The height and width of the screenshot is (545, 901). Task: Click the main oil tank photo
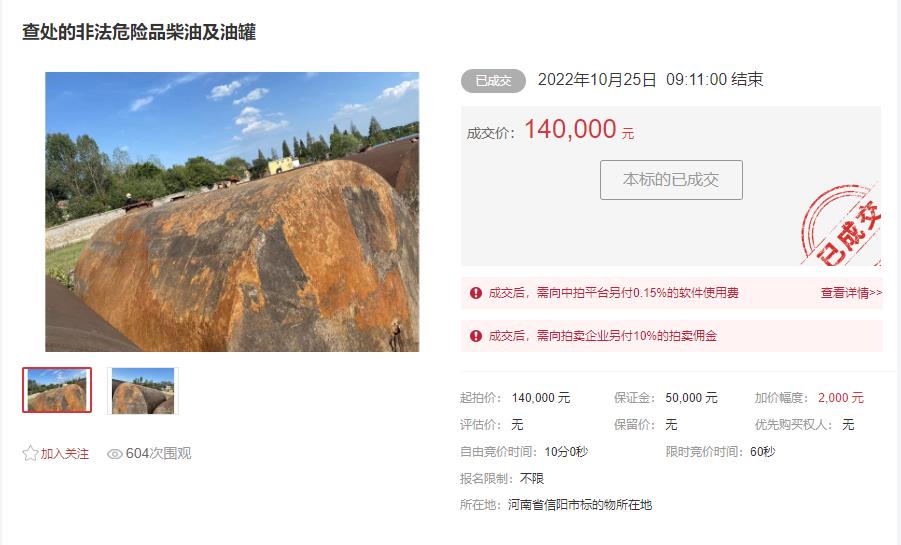(232, 212)
